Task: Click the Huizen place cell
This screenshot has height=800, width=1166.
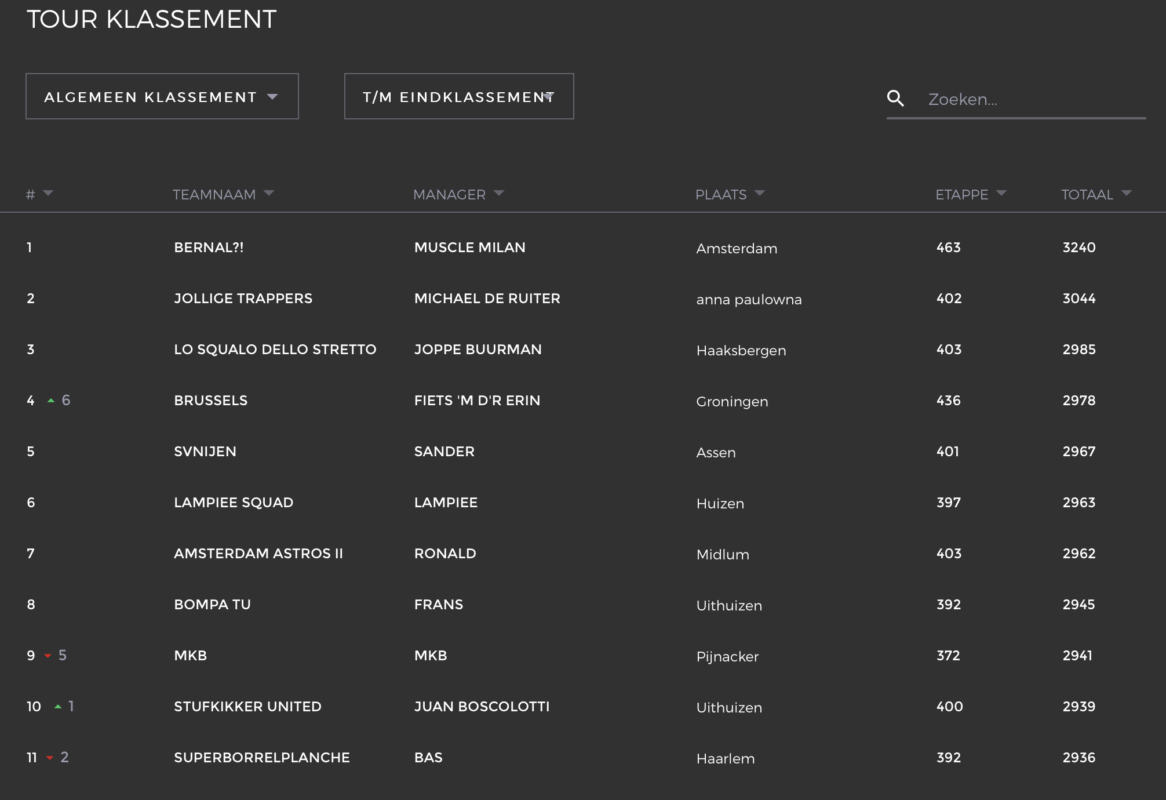Action: 720,503
